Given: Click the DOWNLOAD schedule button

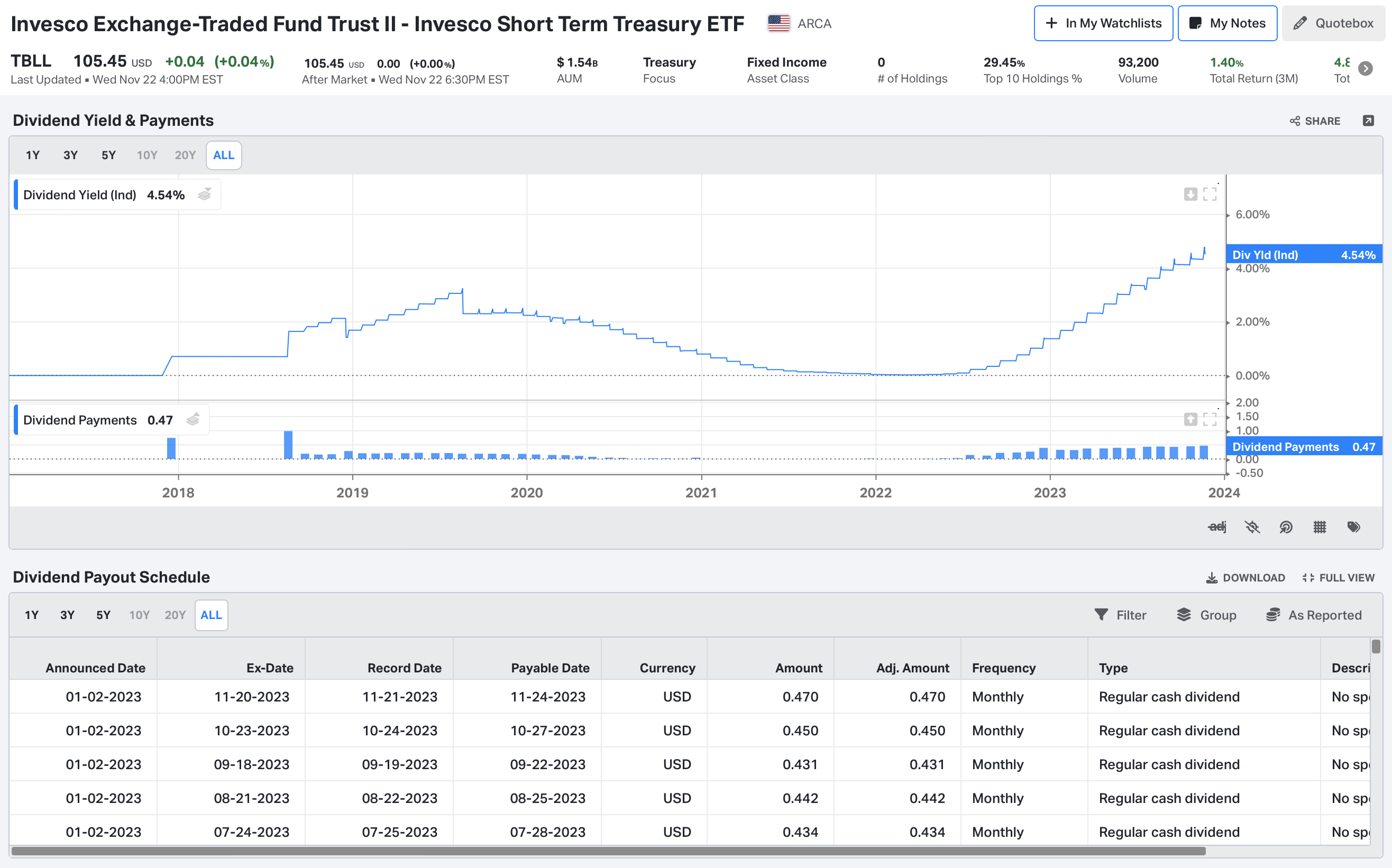Looking at the screenshot, I should (1245, 577).
